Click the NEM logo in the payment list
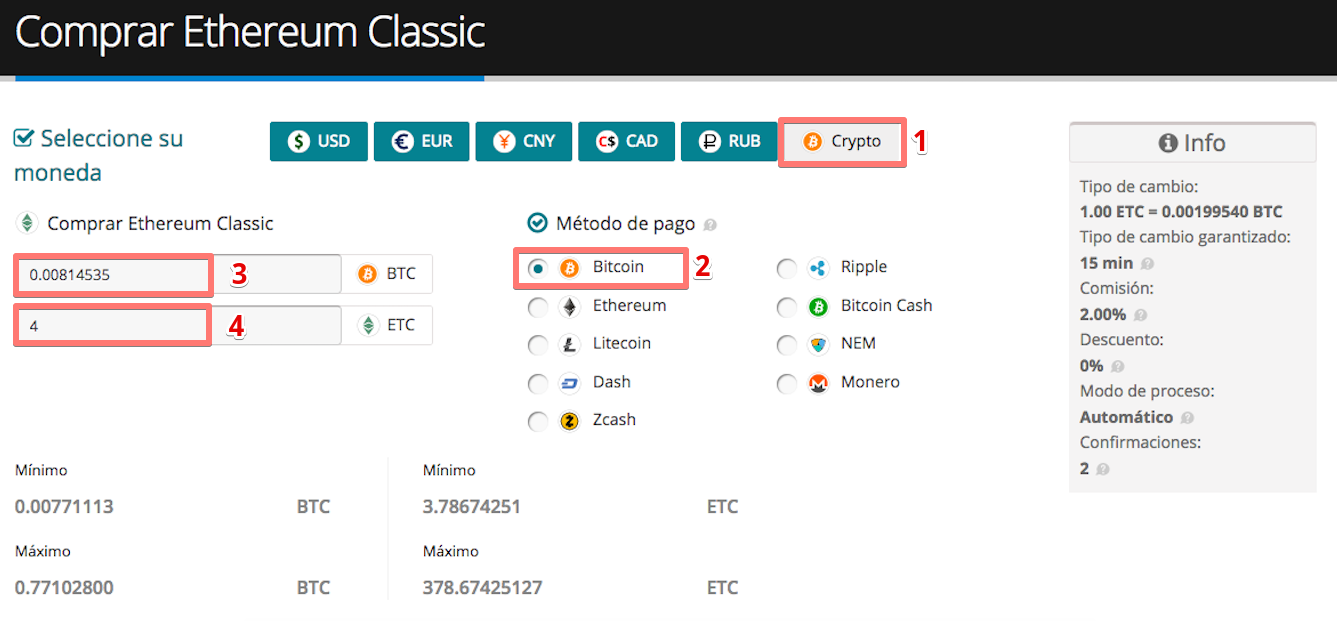This screenshot has width=1337, height=621. tap(819, 345)
